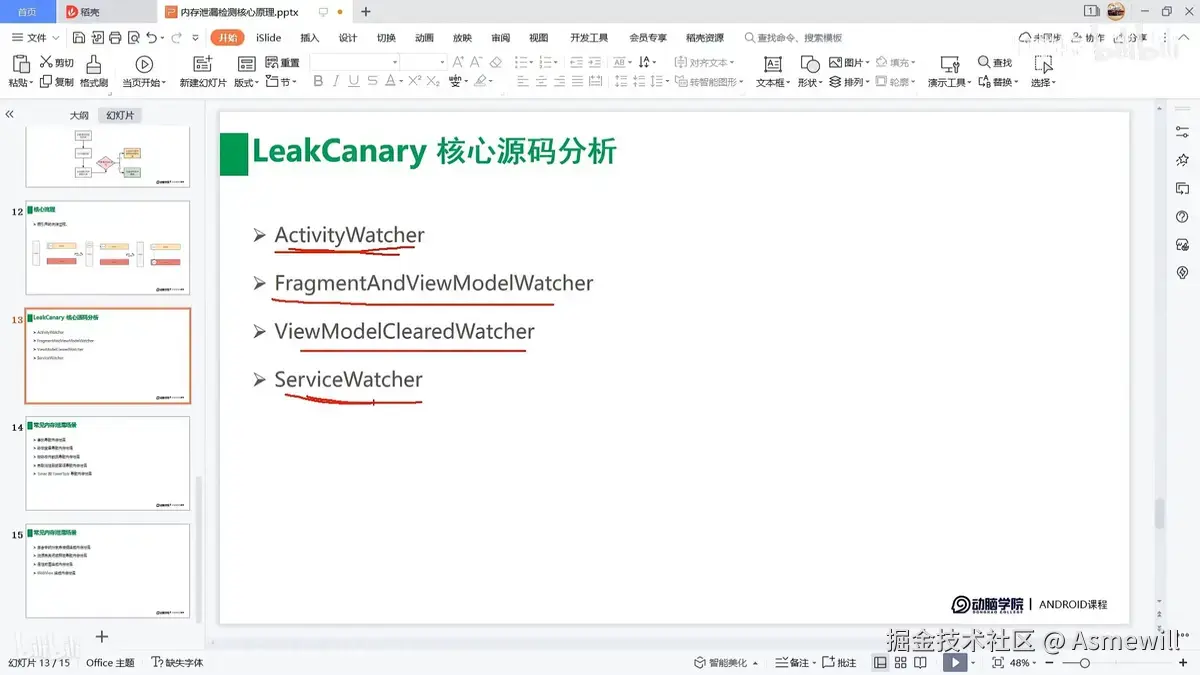Image resolution: width=1200 pixels, height=675 pixels.
Task: Click the Print icon in quick access toolbar
Action: click(x=114, y=38)
